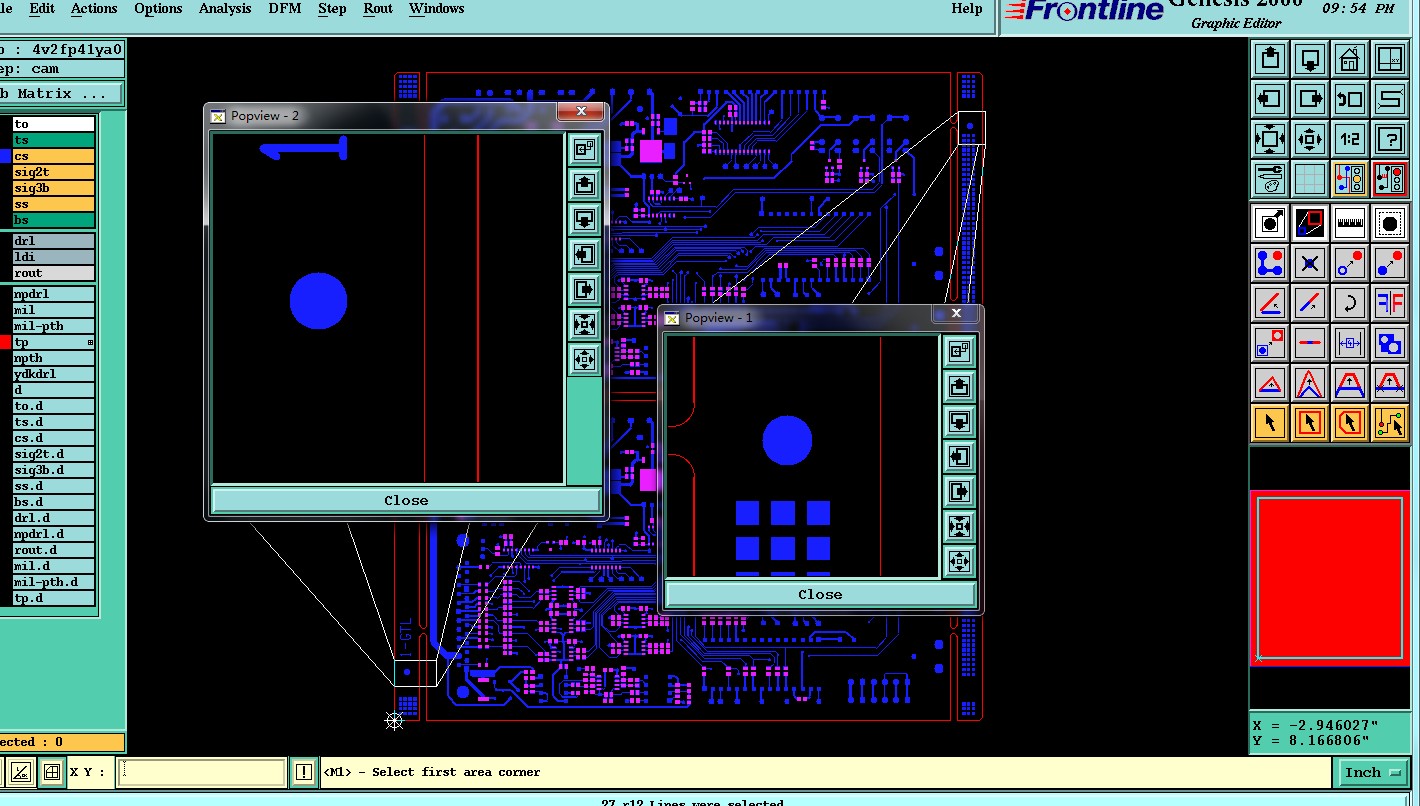Open the Analysis menu

[225, 9]
